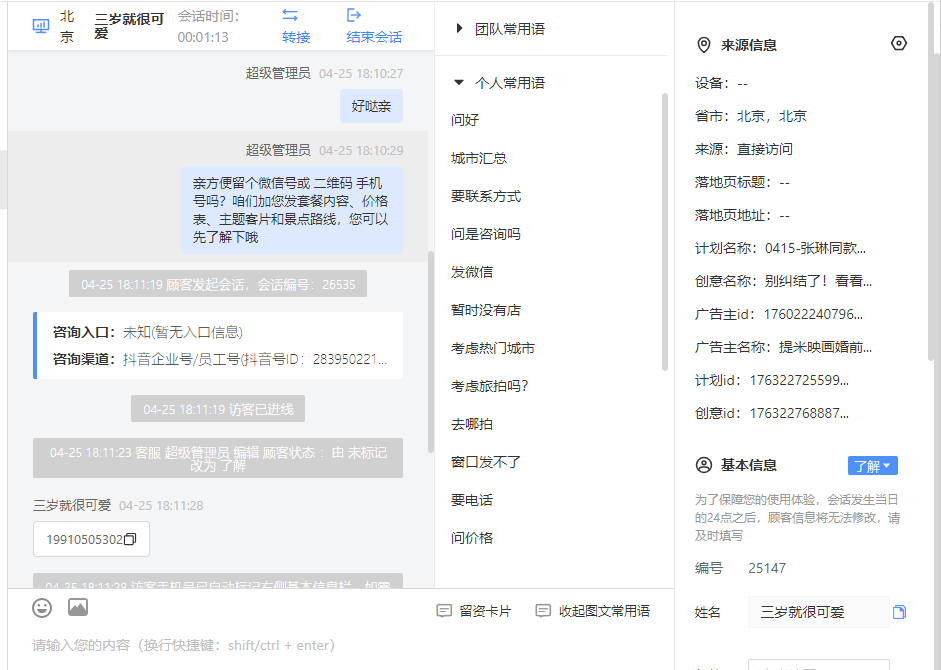The image size is (941, 670).
Task: Choose the 问是咨询吗 quick phrase
Action: pos(486,234)
